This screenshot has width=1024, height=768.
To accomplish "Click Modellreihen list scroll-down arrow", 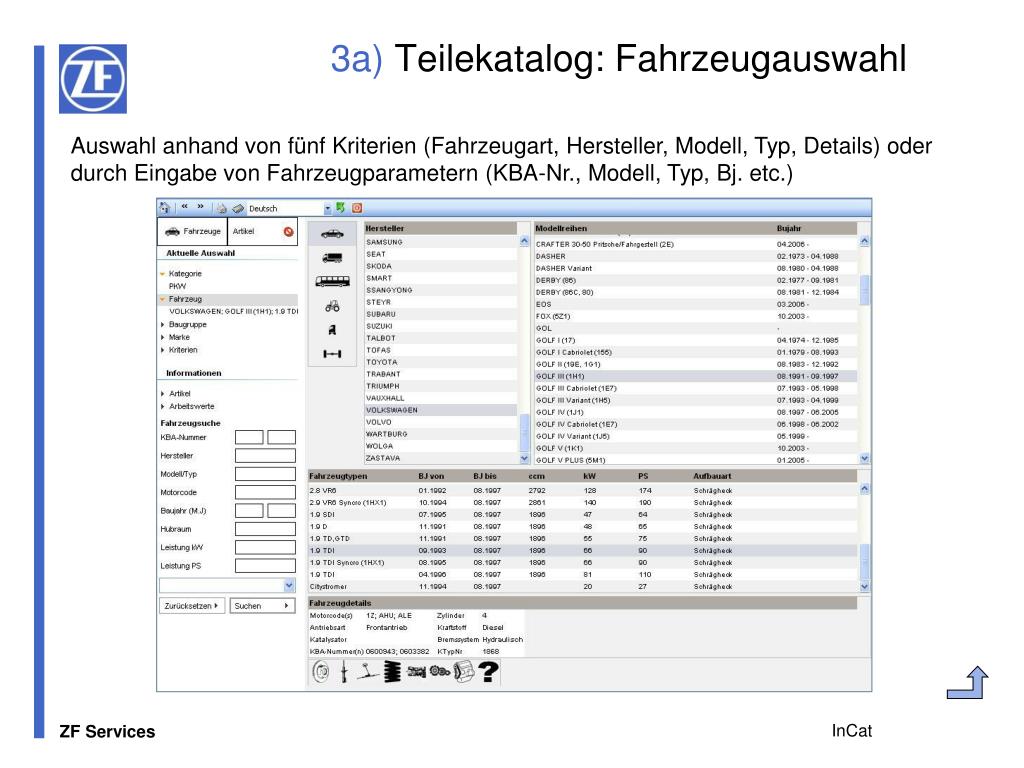I will click(x=865, y=459).
